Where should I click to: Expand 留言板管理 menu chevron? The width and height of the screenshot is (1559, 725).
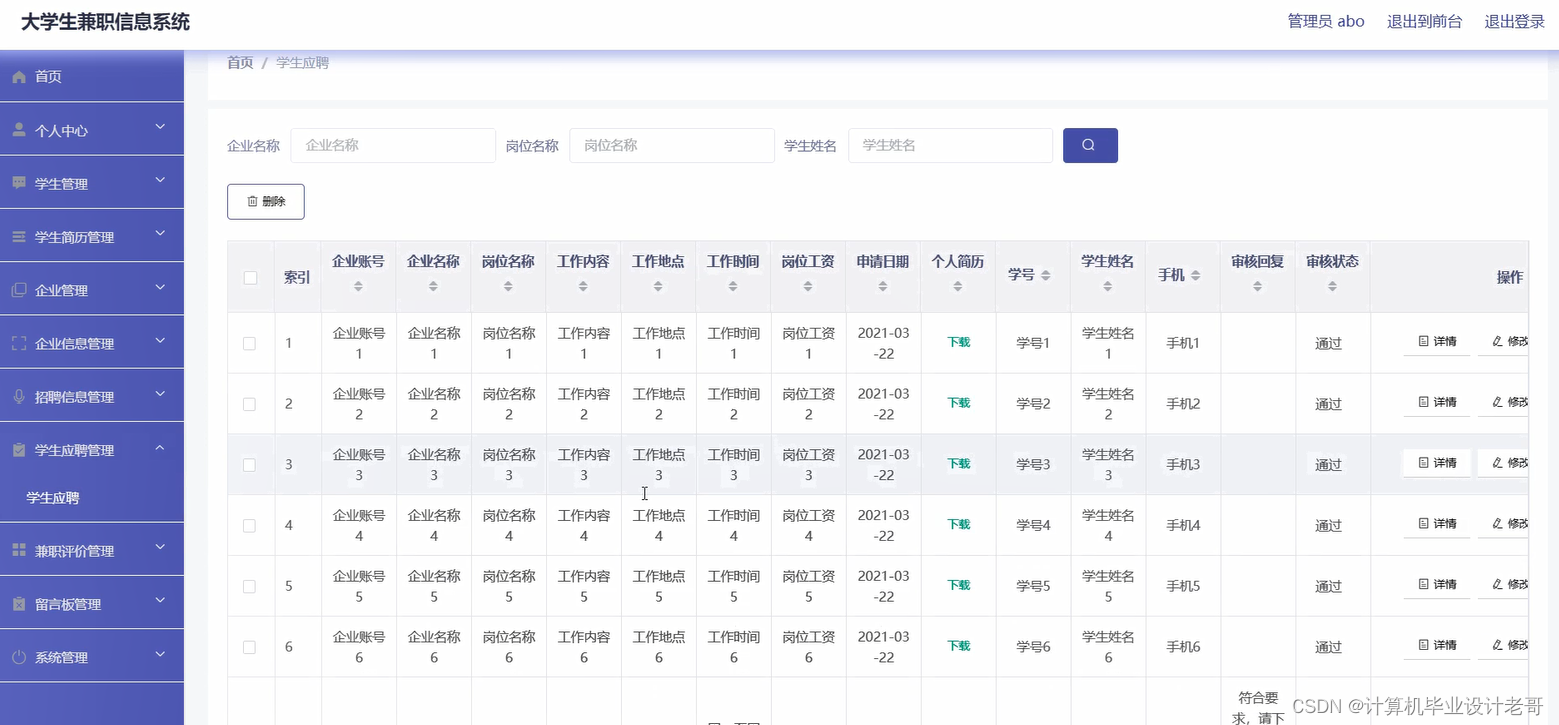coord(160,601)
